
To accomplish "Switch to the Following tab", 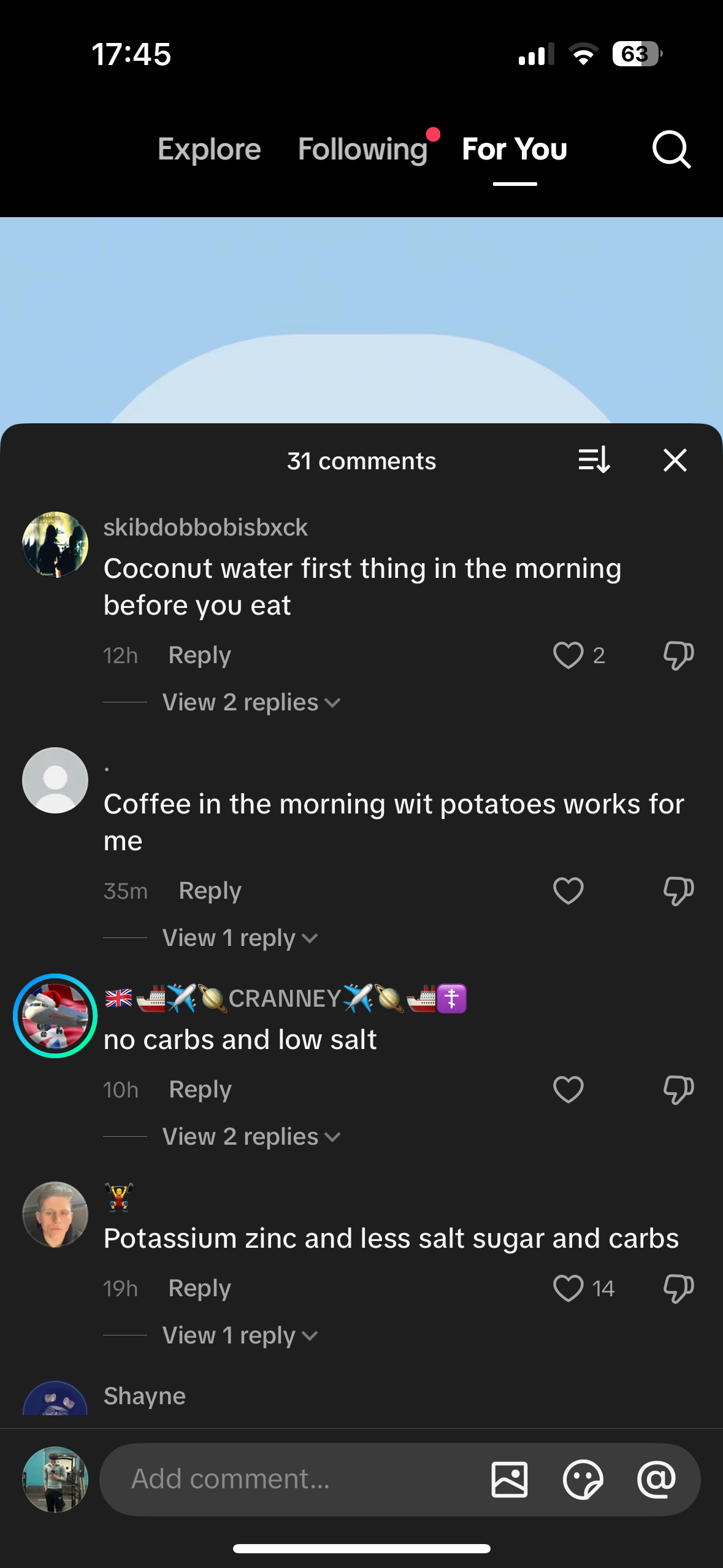I will (362, 149).
